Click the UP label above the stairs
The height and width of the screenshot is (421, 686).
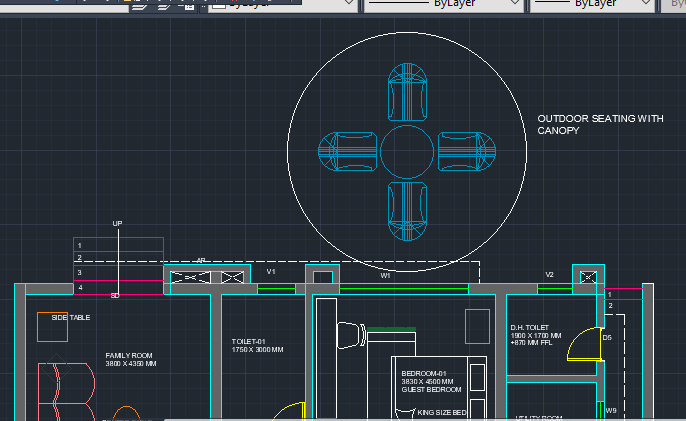click(x=117, y=224)
